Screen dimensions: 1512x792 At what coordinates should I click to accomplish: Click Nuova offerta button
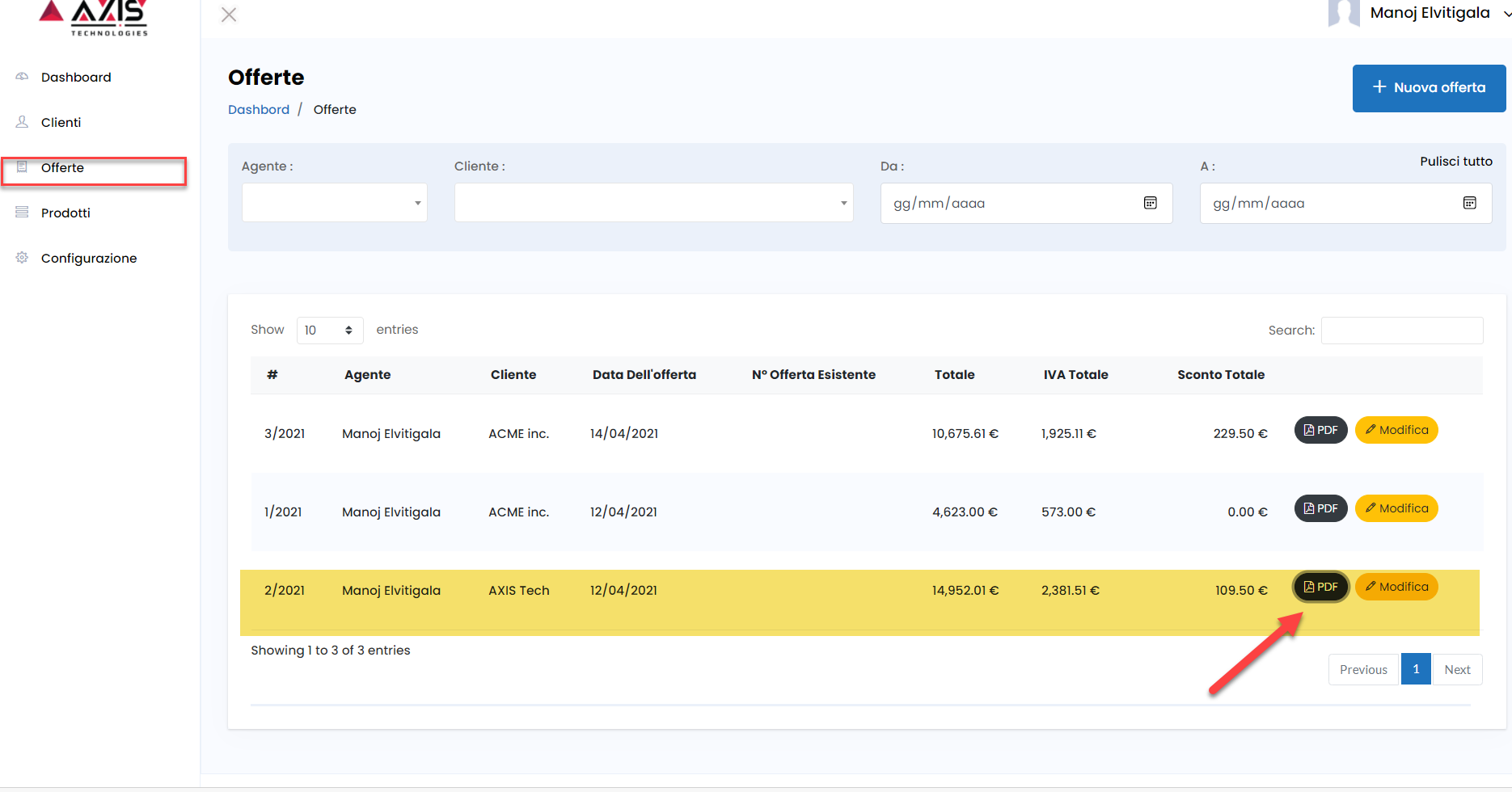point(1429,88)
